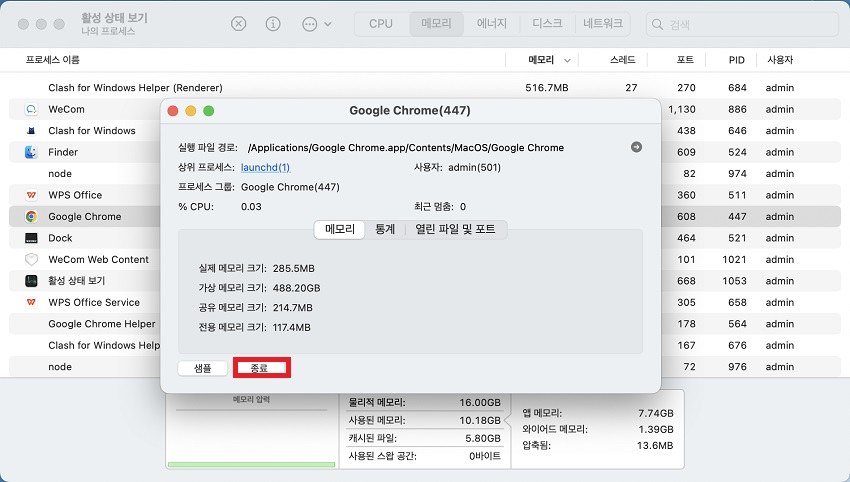This screenshot has width=850, height=482.
Task: Click the 실제 메모리 크기 285.5MB value
Action: tap(294, 268)
